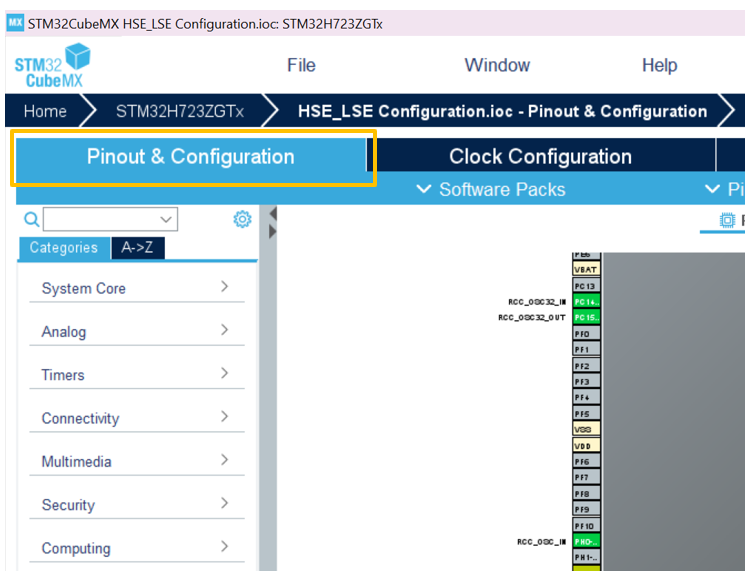The image size is (751, 580).
Task: Click the RCC_OSC32_IN pin label
Action: (537, 302)
